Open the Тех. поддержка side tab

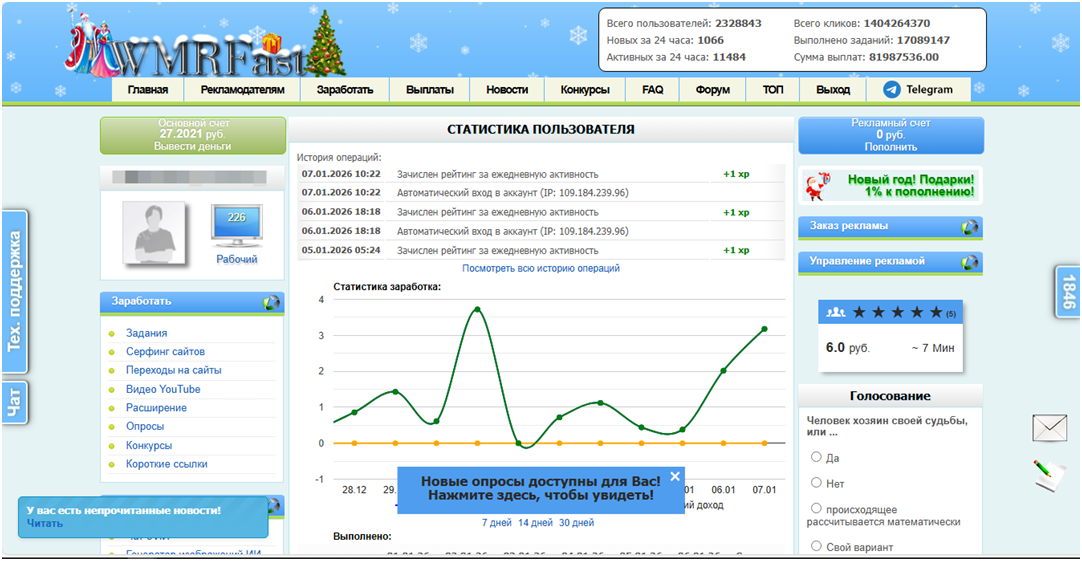[14, 291]
